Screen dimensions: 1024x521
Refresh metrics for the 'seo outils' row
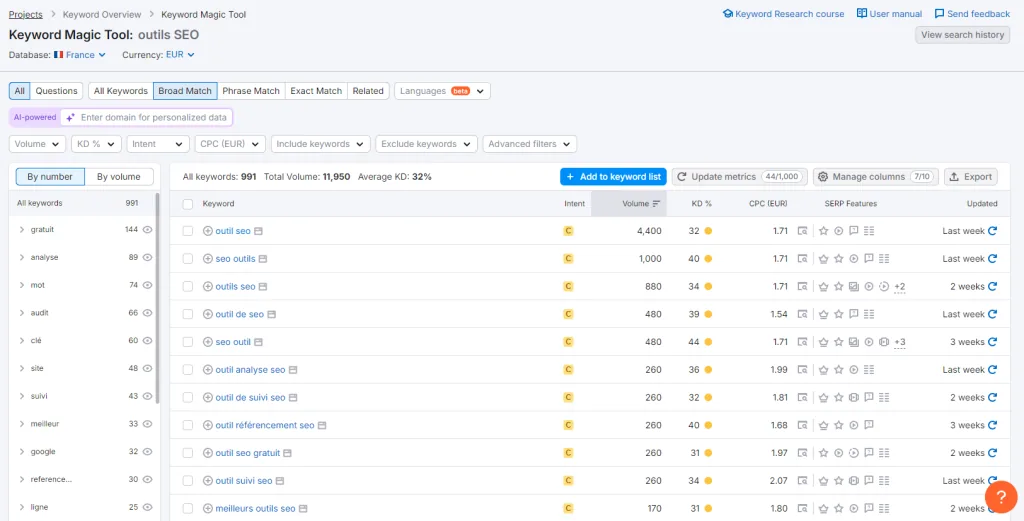993,259
